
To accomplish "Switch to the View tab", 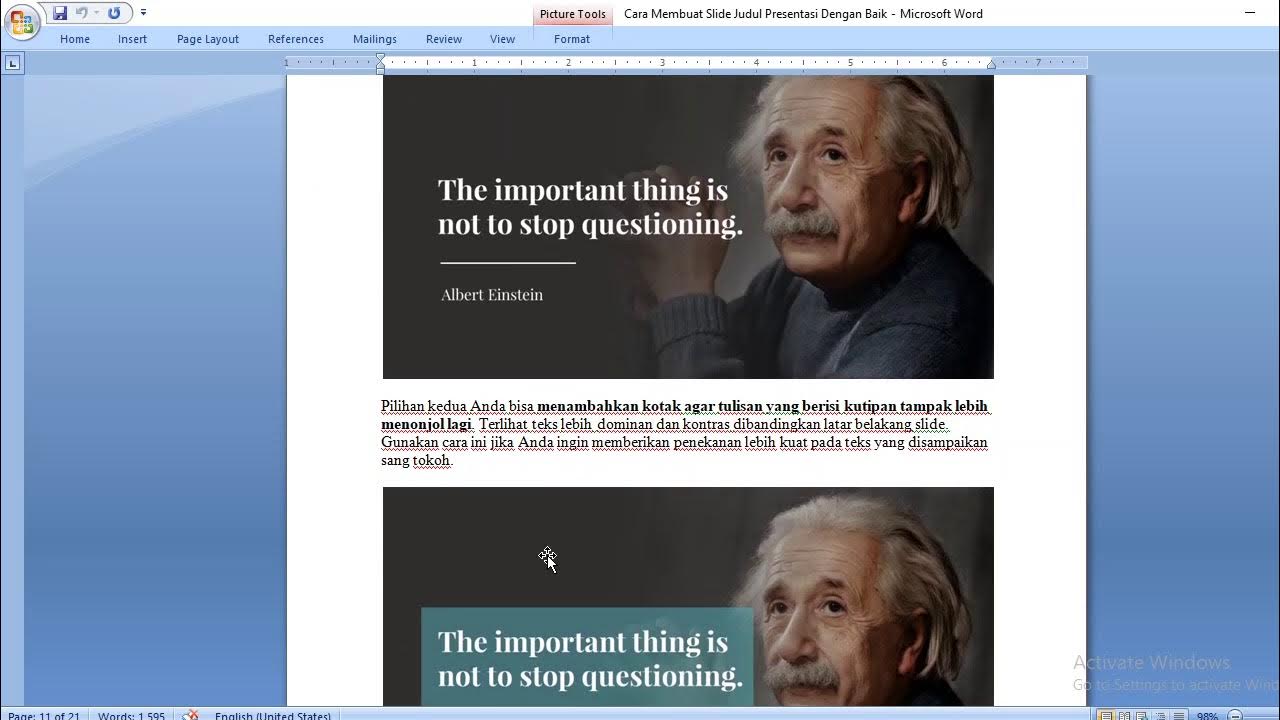I will coord(503,39).
